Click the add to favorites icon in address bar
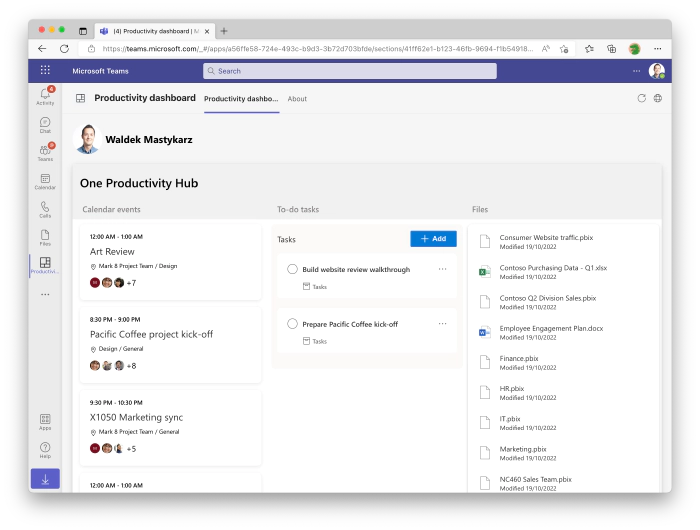This screenshot has width=700, height=530. point(564,49)
